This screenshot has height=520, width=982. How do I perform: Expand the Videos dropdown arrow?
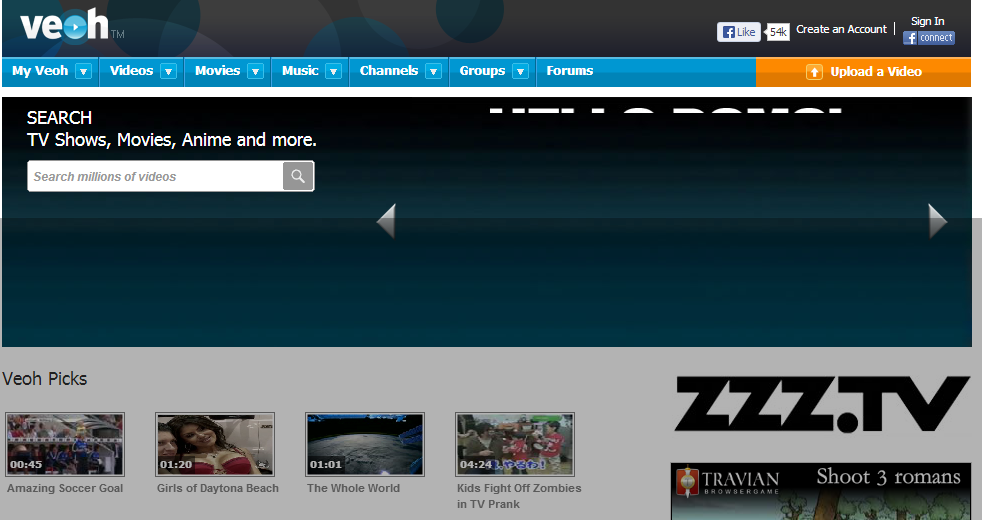pos(168,71)
